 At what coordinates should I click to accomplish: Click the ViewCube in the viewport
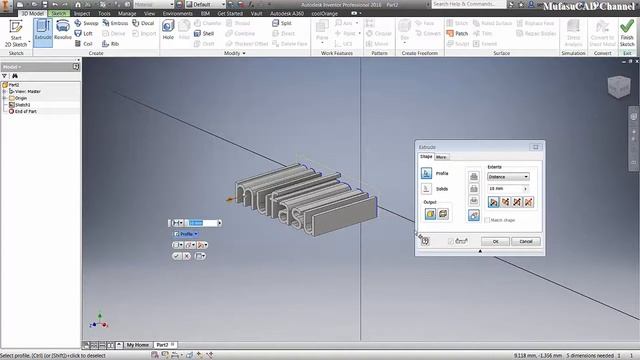point(619,87)
